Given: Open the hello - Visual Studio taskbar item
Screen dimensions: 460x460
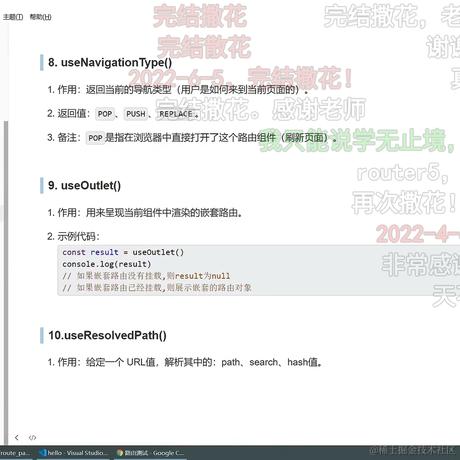Looking at the screenshot, I should 74,453.
